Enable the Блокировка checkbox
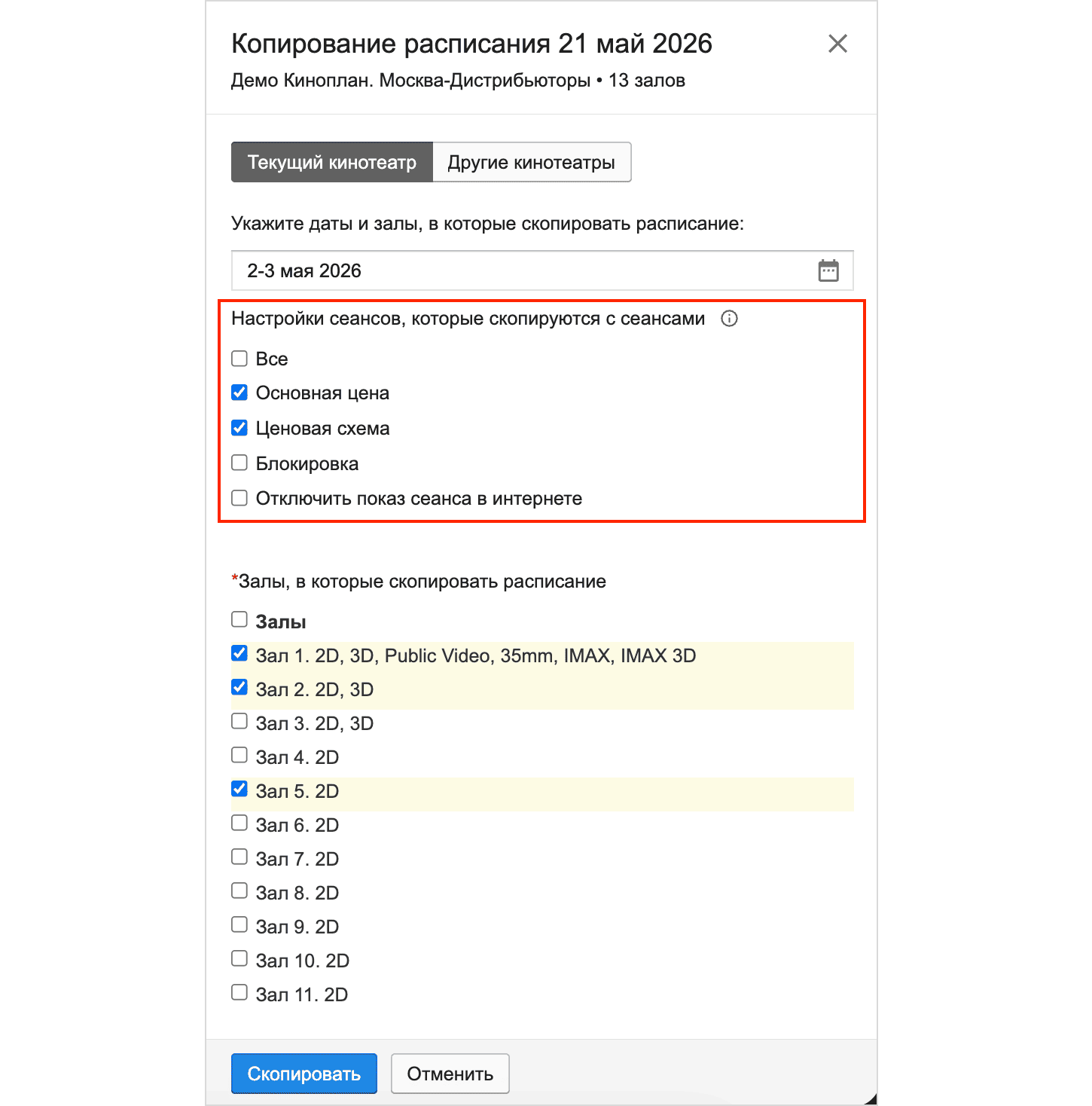The width and height of the screenshot is (1092, 1106). click(x=239, y=463)
